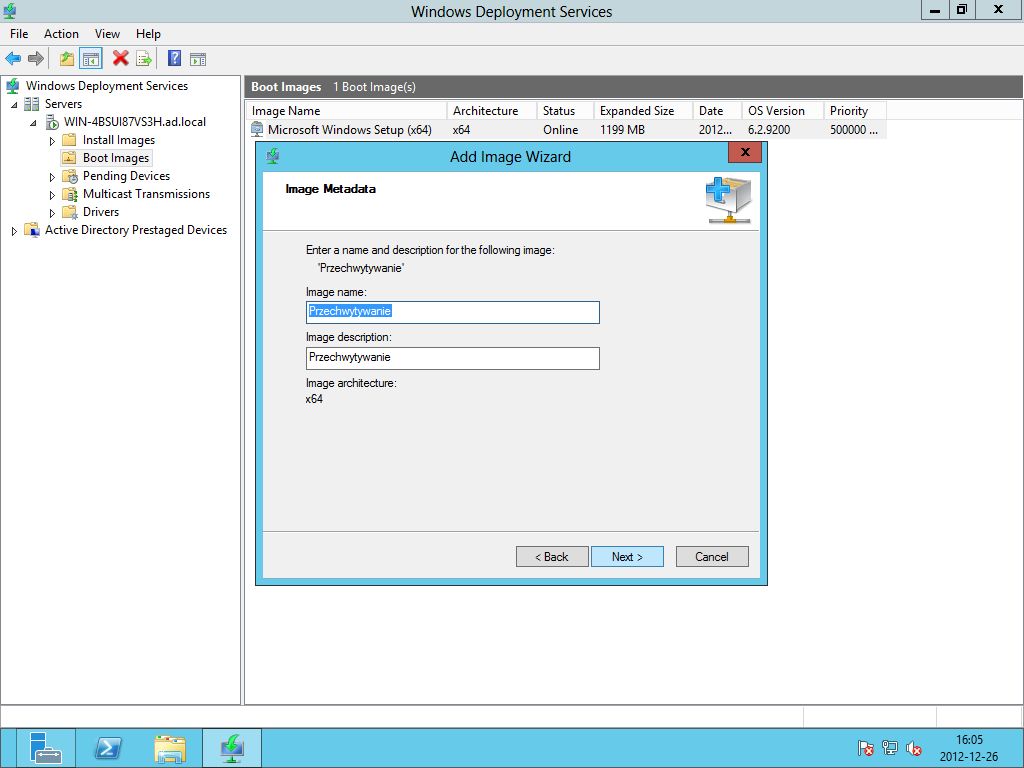Viewport: 1024px width, 768px height.
Task: Expand the Multicast Transmissions node
Action: point(52,195)
